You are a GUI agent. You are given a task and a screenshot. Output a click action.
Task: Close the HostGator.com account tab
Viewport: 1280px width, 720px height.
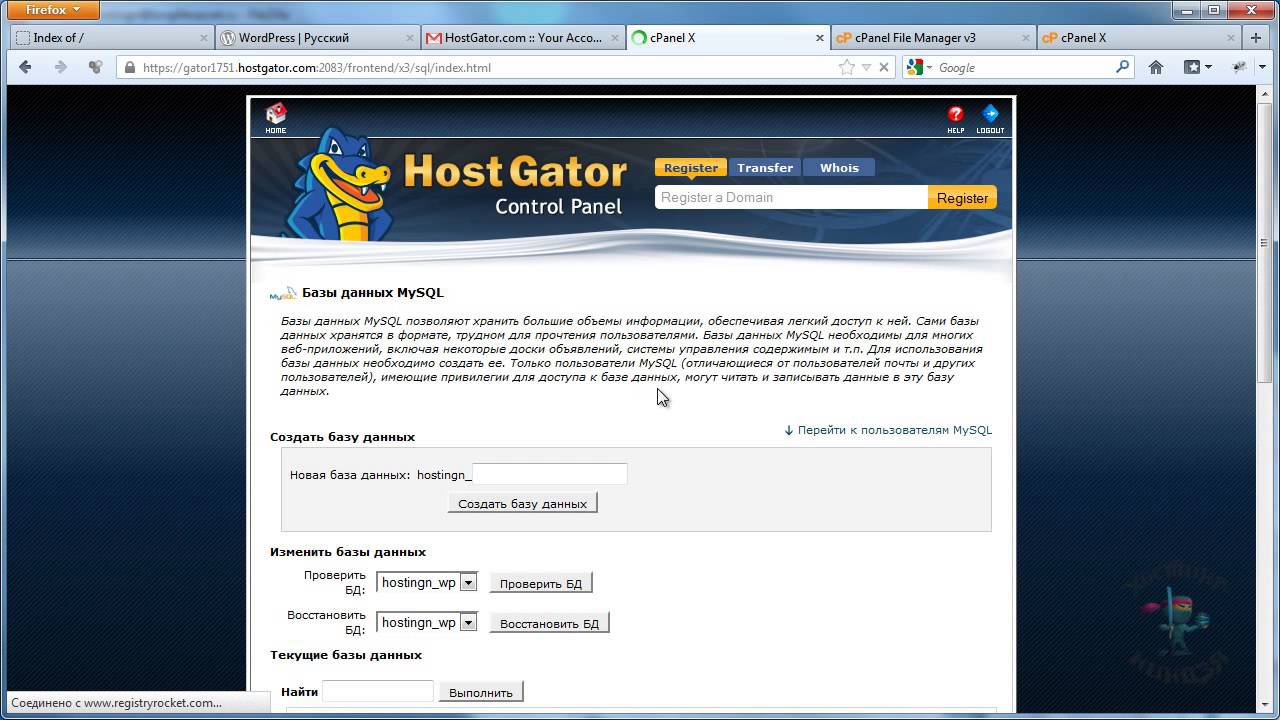[x=614, y=38]
